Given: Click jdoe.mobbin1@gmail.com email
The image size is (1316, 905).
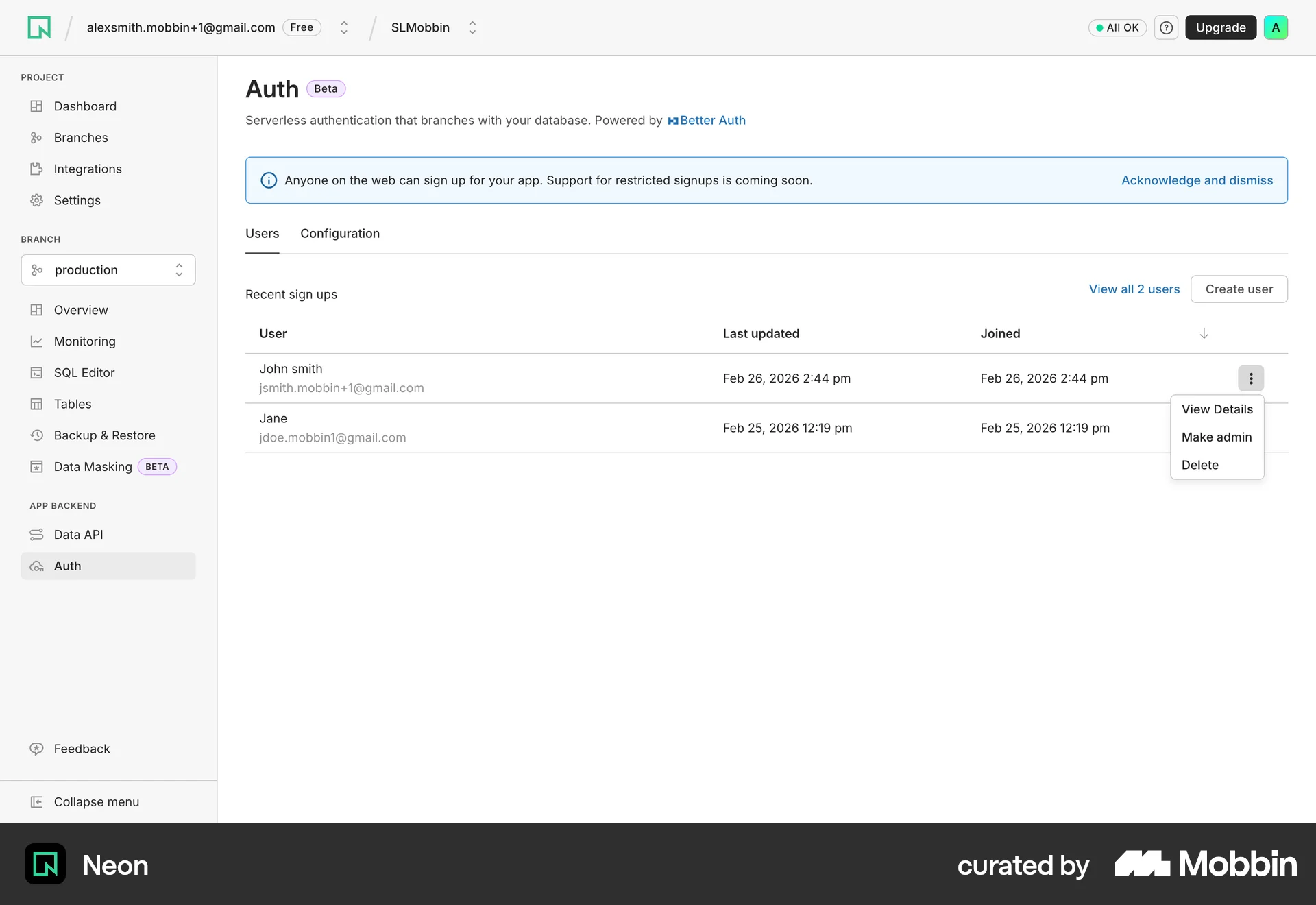Looking at the screenshot, I should coord(332,437).
